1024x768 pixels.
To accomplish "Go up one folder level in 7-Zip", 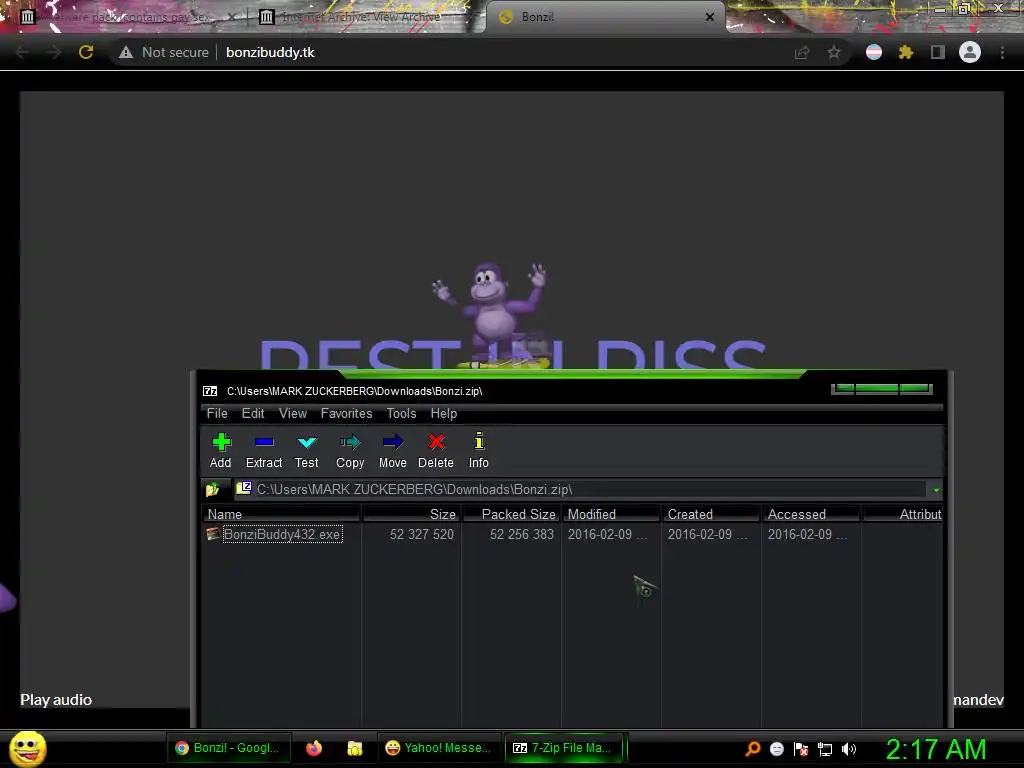I will (x=213, y=489).
